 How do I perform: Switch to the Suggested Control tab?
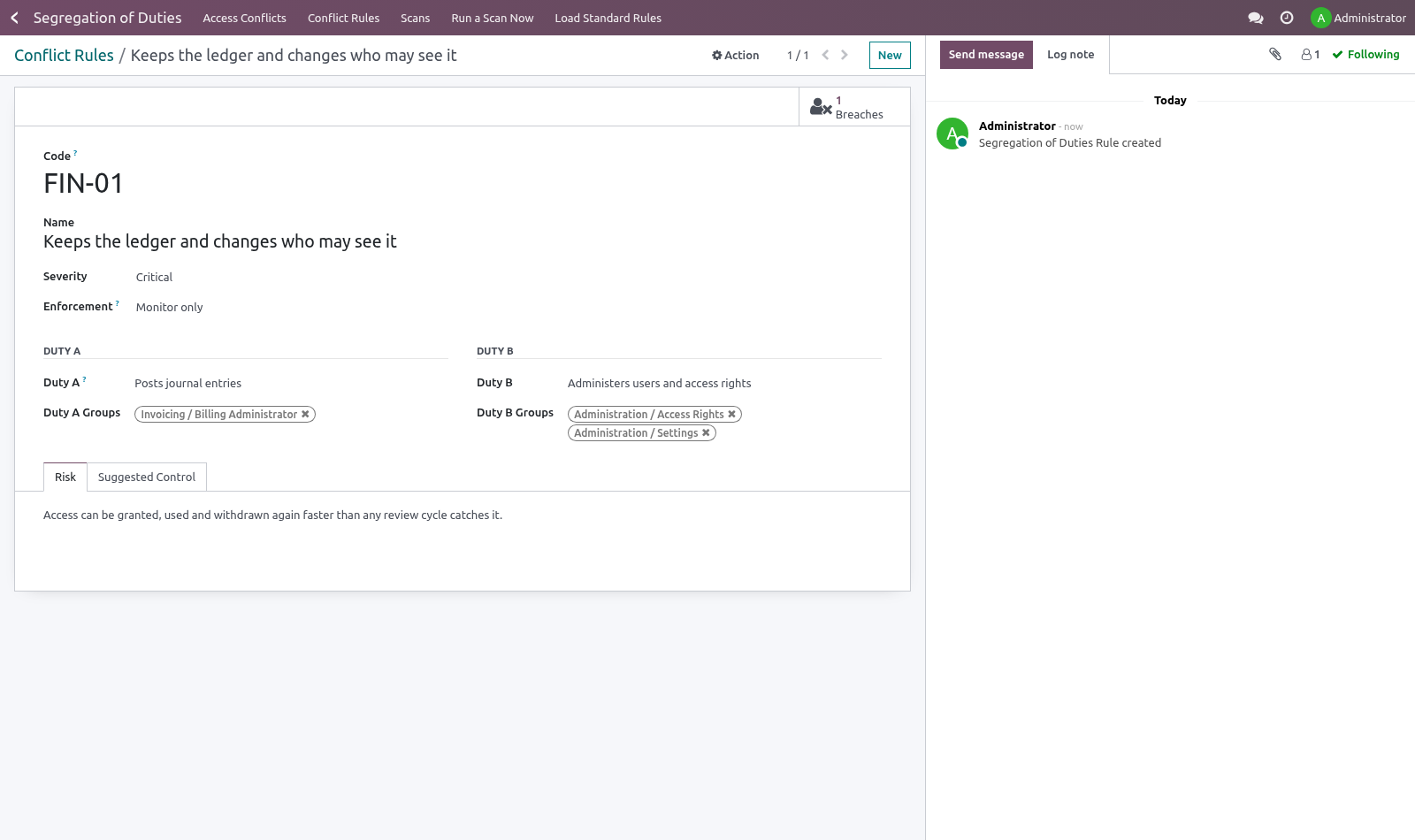click(x=147, y=477)
